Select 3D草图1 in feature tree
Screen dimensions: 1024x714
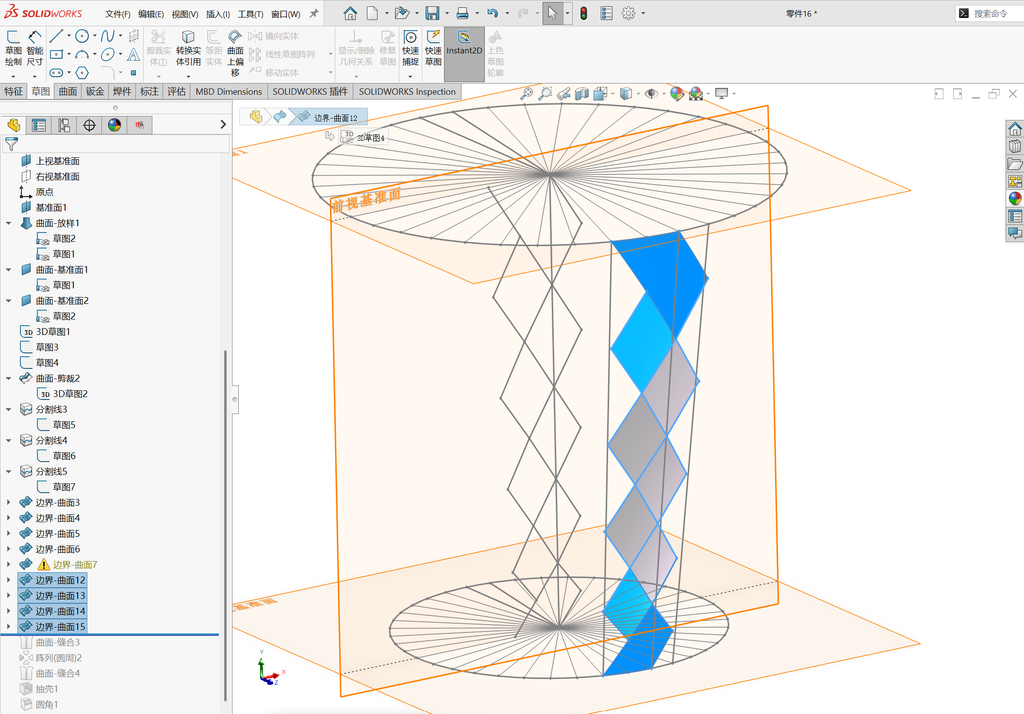(52, 332)
